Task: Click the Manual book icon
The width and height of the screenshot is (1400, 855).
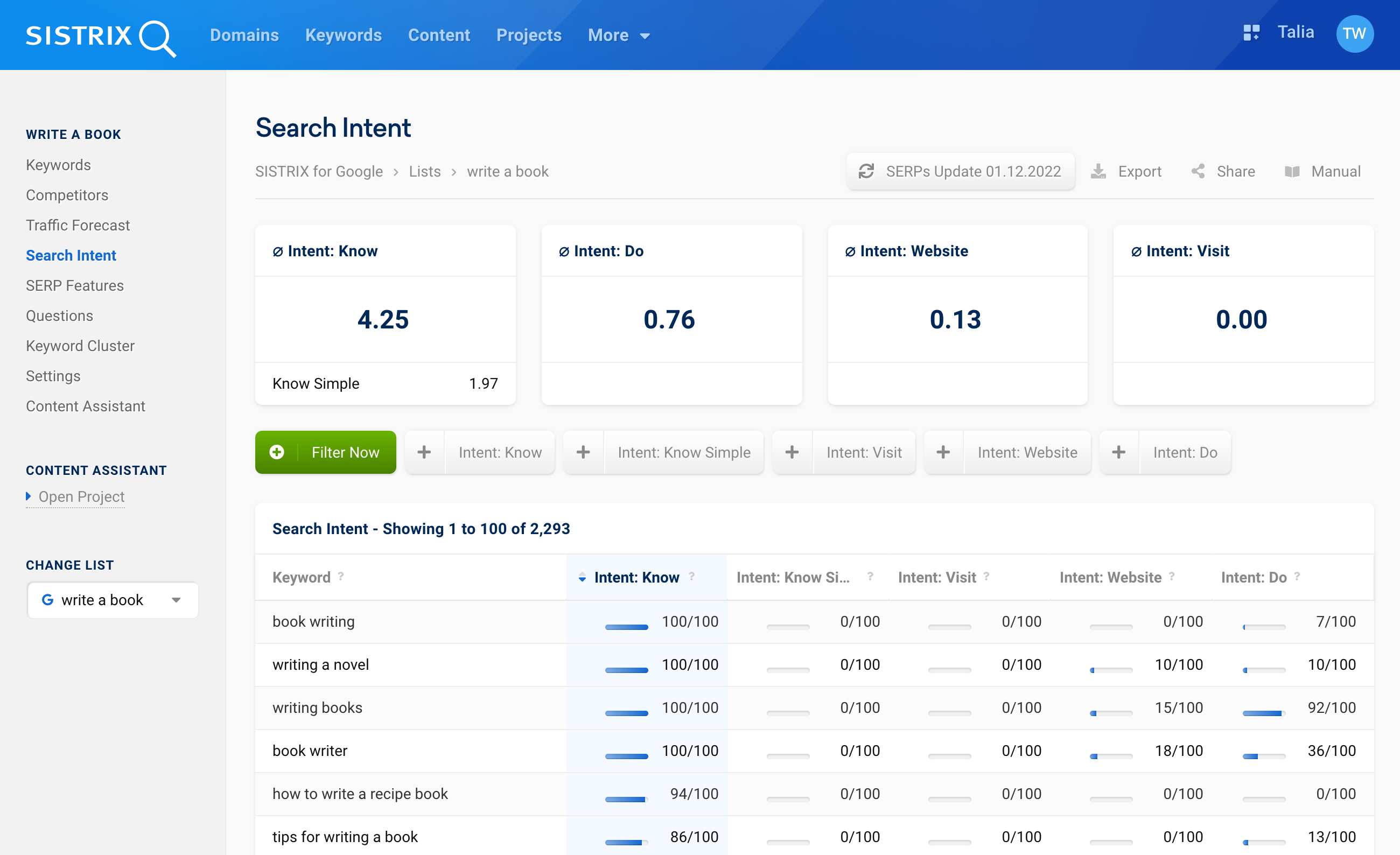Action: (x=1292, y=172)
